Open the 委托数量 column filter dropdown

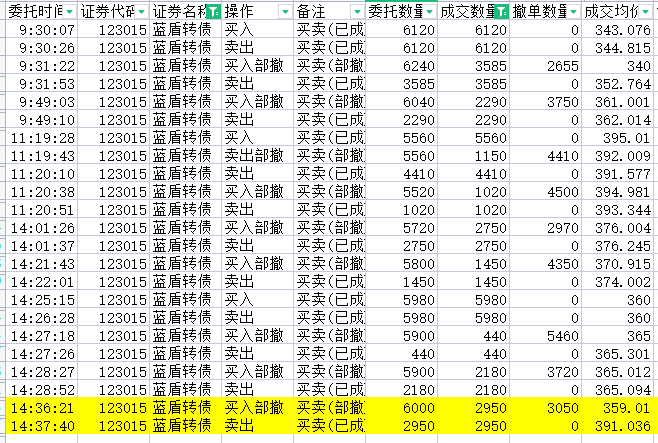430,12
